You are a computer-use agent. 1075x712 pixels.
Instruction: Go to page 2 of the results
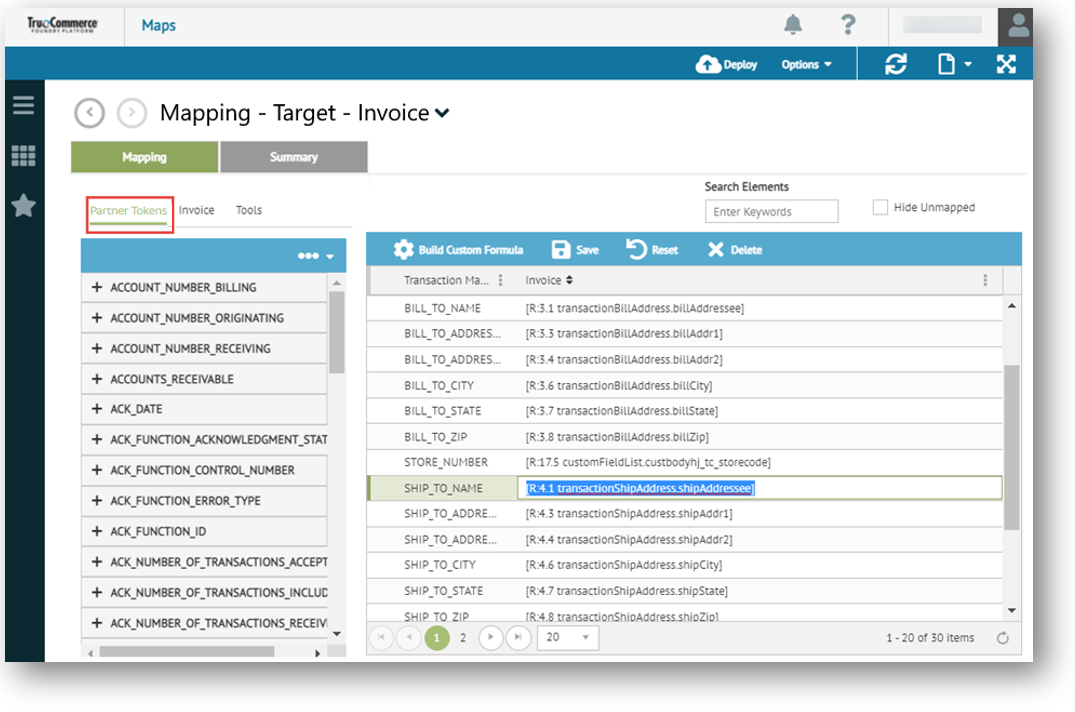pos(463,637)
